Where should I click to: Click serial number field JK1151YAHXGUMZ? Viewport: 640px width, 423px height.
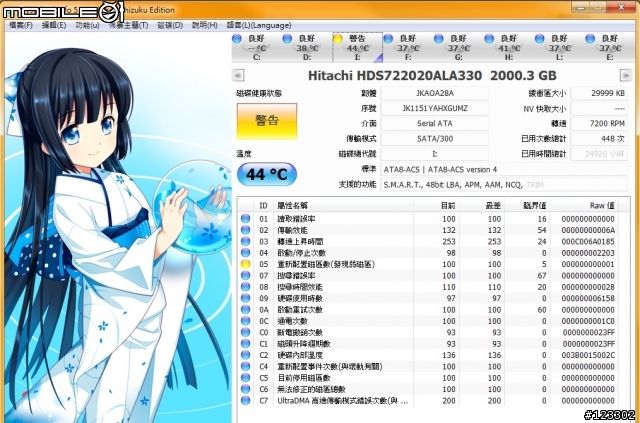435,108
